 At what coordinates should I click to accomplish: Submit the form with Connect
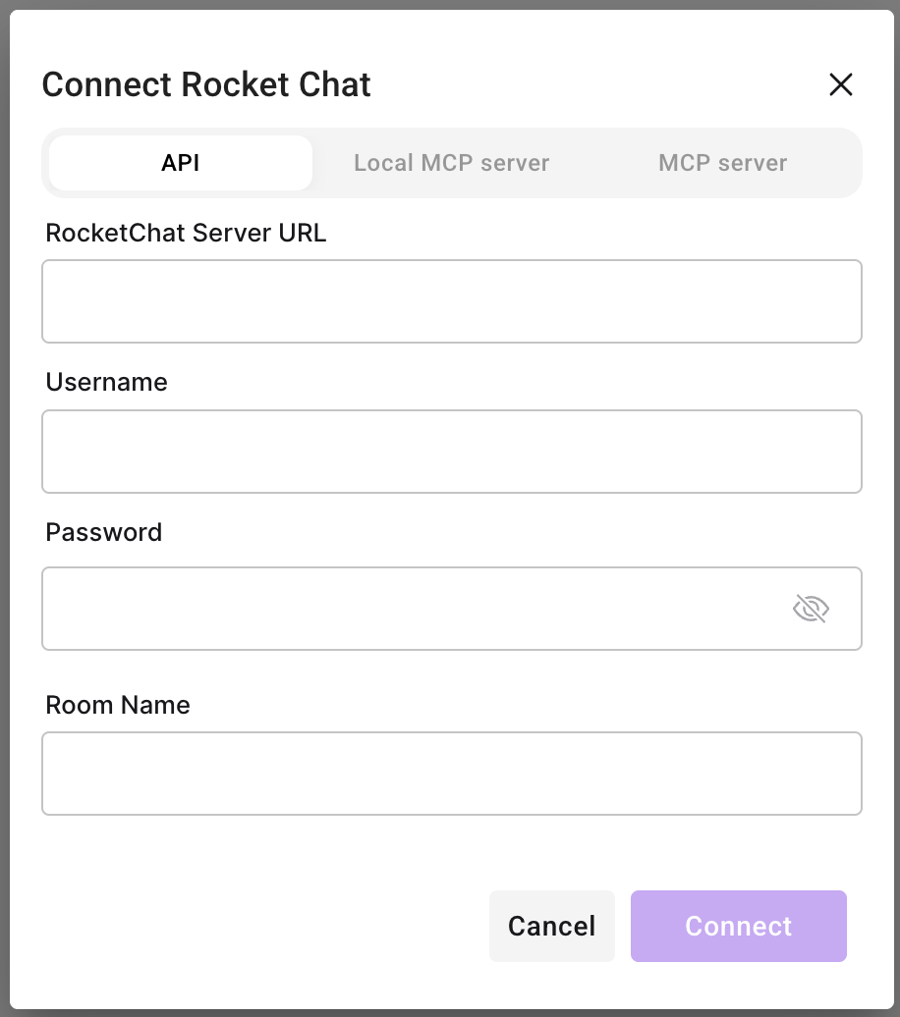click(738, 926)
